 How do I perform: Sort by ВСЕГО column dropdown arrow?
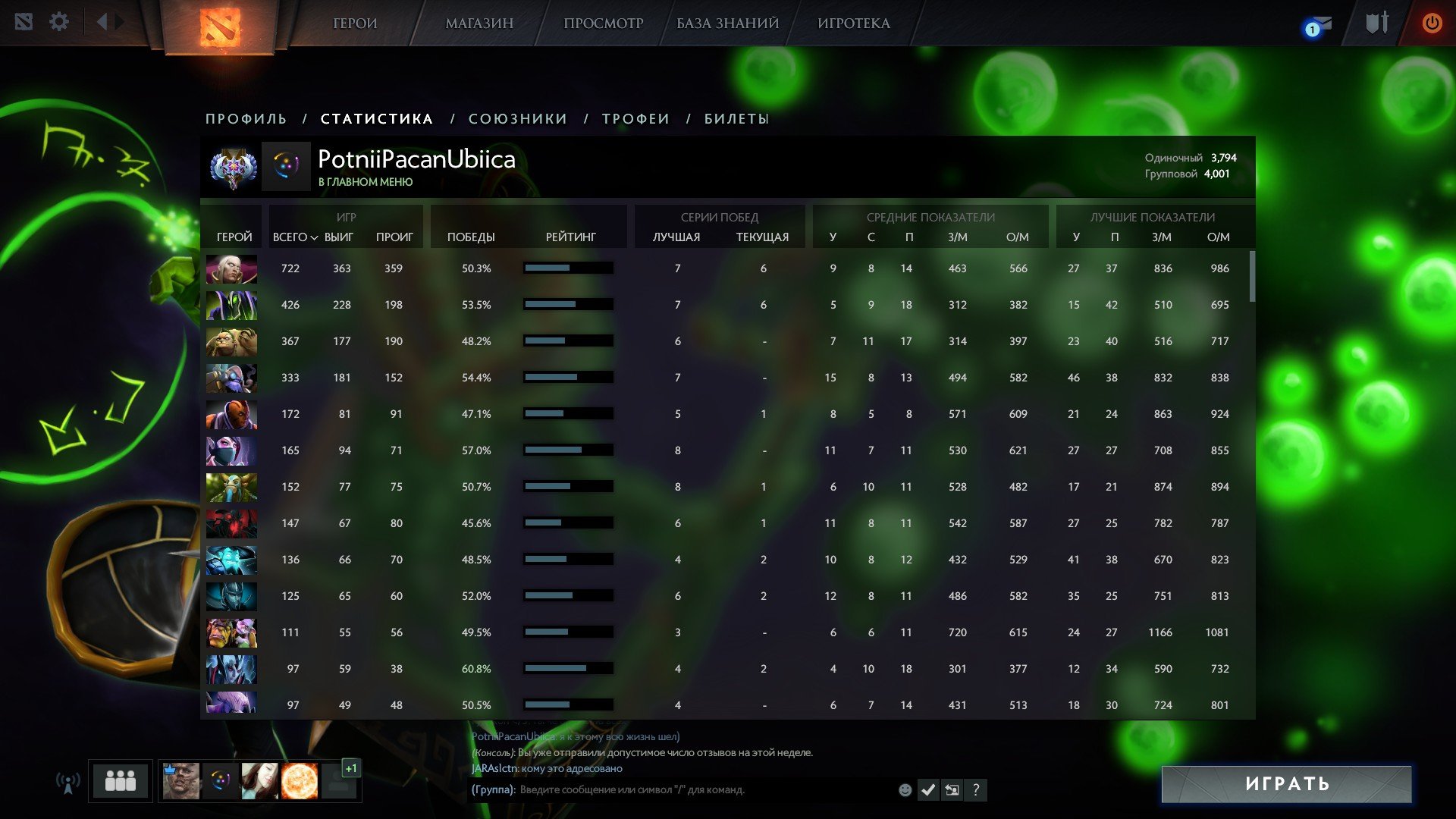click(314, 238)
